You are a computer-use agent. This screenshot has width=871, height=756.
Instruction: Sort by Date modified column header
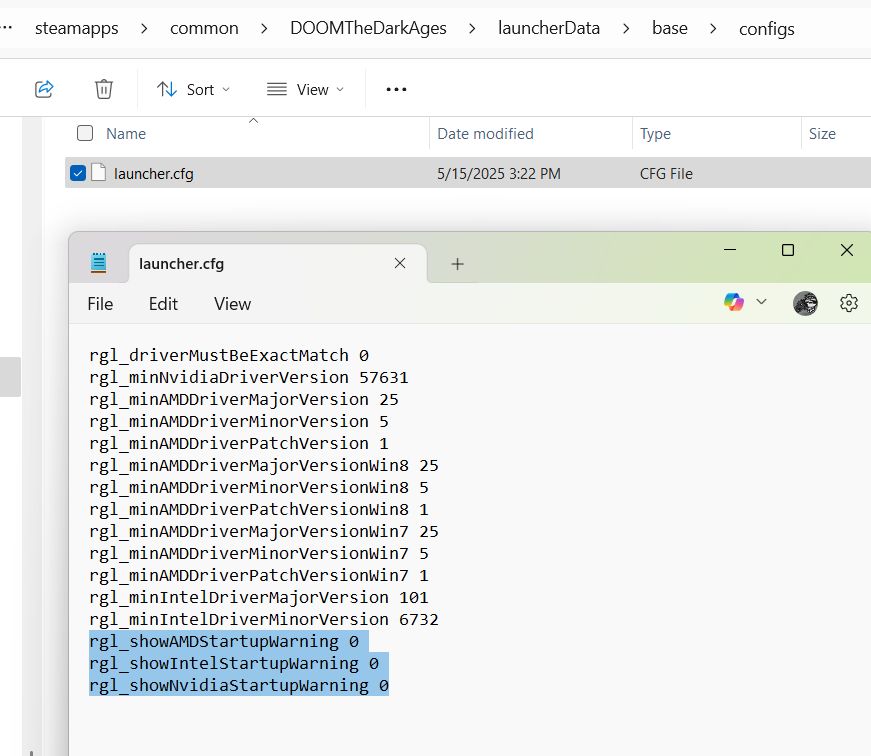(485, 134)
